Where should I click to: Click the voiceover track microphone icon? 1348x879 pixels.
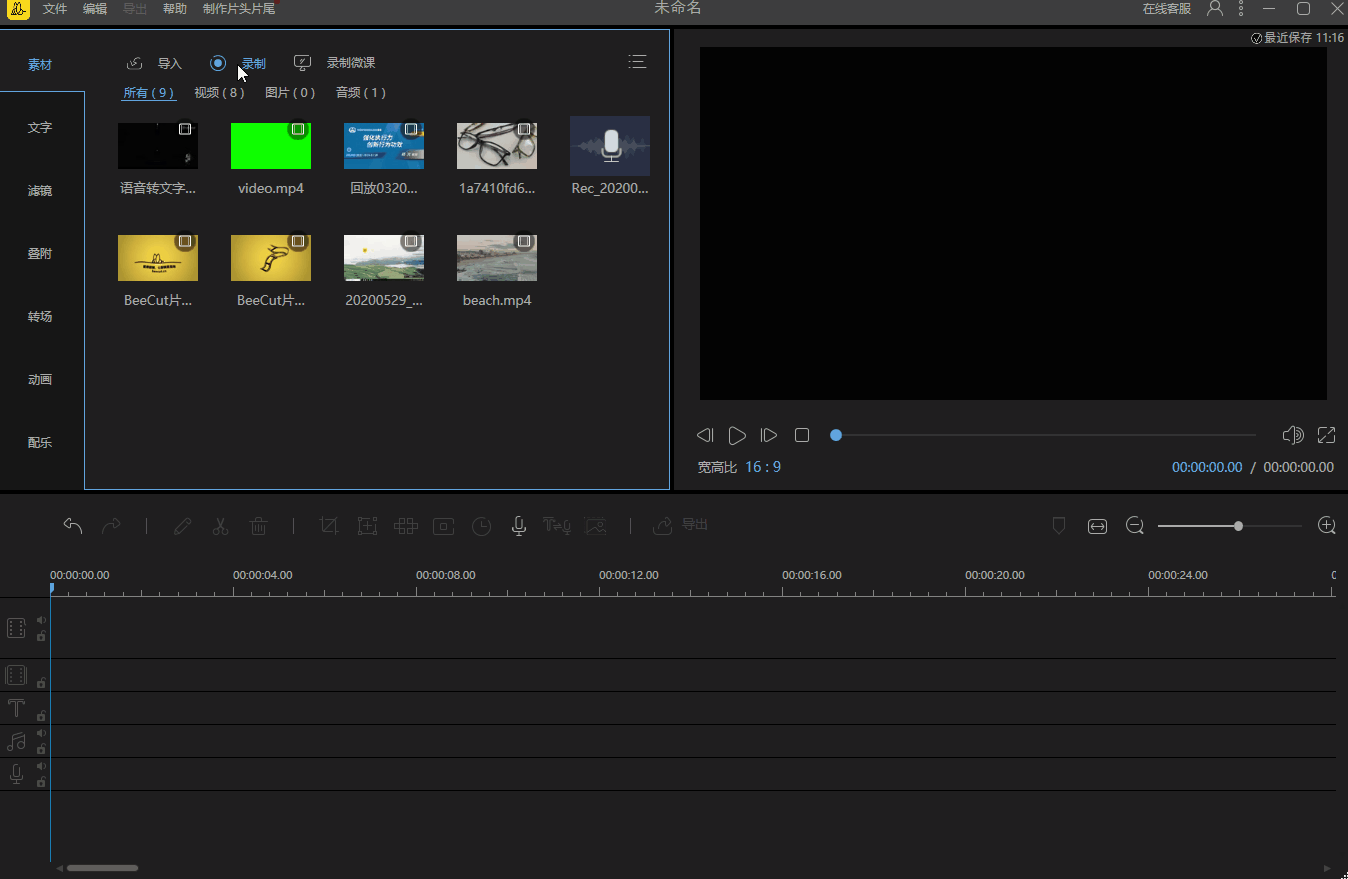tap(16, 775)
